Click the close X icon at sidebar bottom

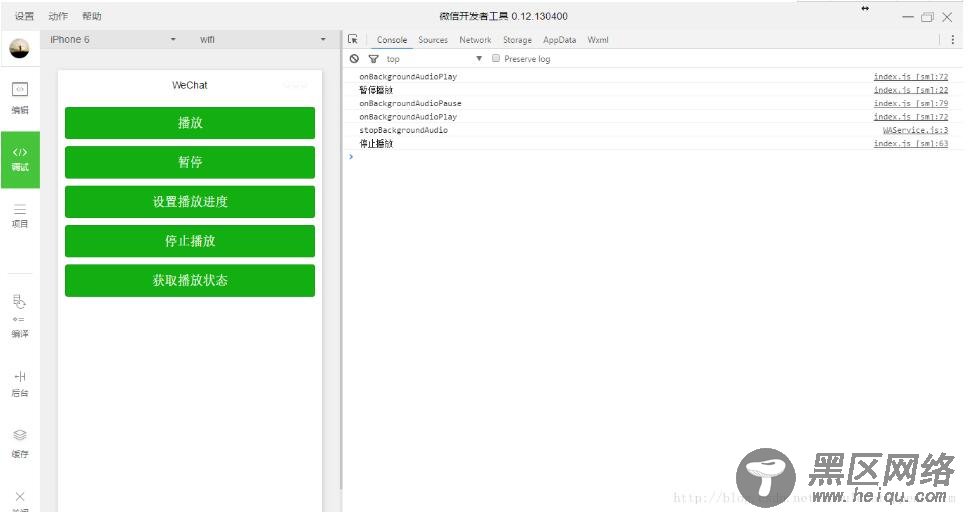(x=20, y=496)
